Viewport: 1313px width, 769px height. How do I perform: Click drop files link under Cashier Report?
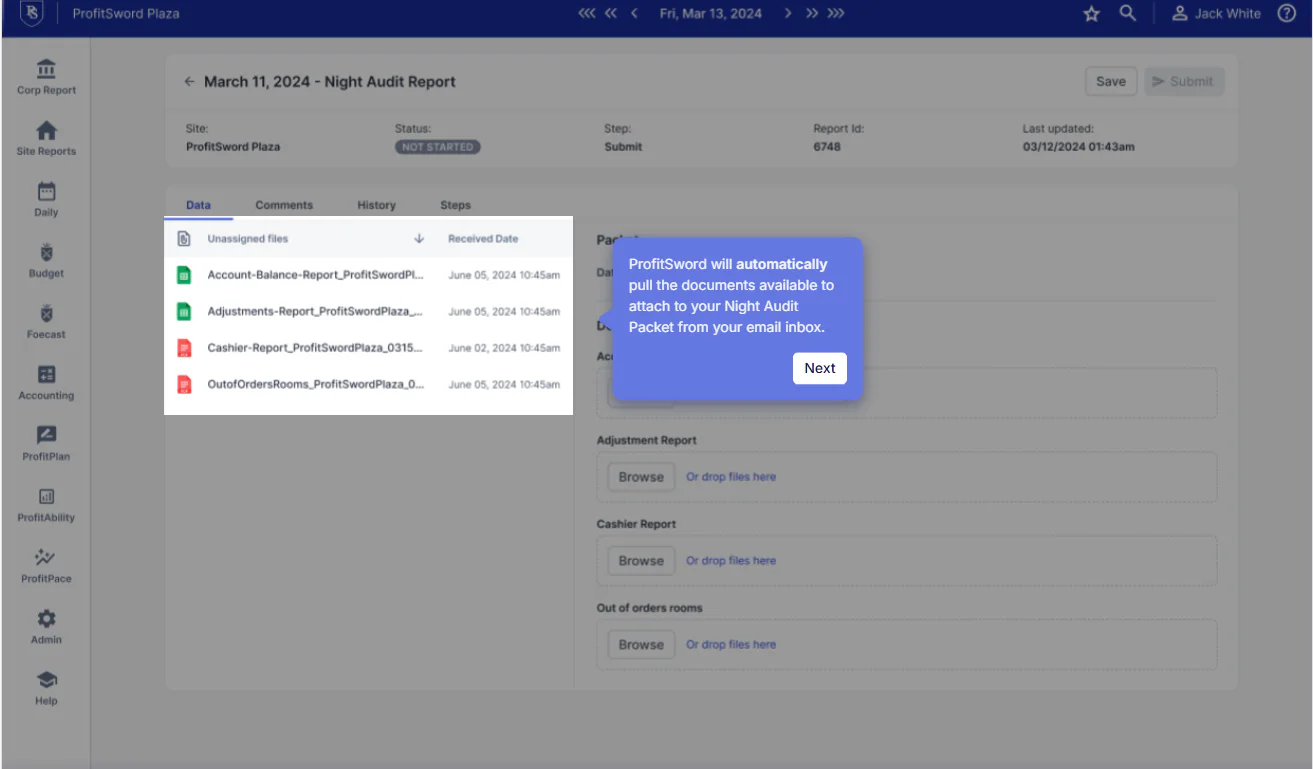click(x=731, y=561)
